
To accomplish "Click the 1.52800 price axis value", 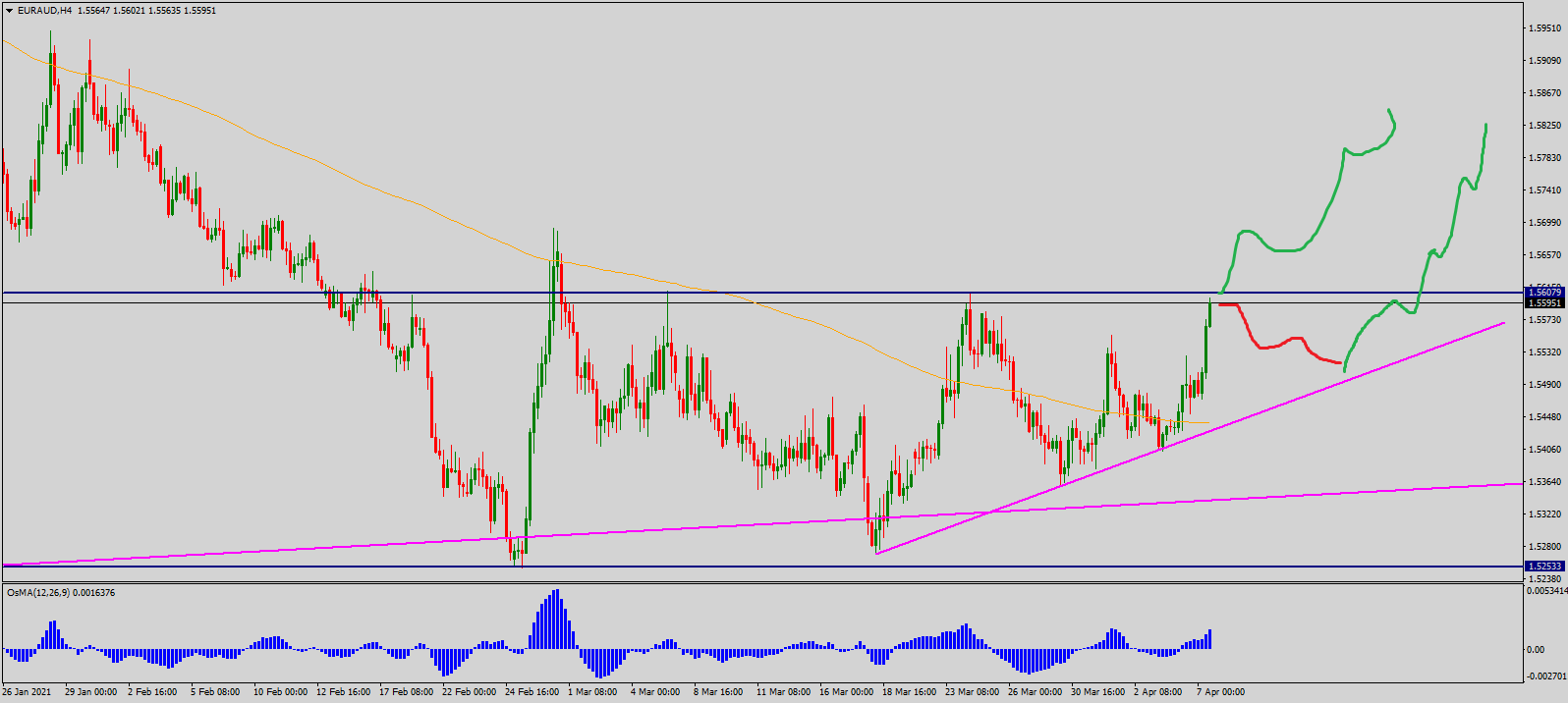I will (1545, 547).
